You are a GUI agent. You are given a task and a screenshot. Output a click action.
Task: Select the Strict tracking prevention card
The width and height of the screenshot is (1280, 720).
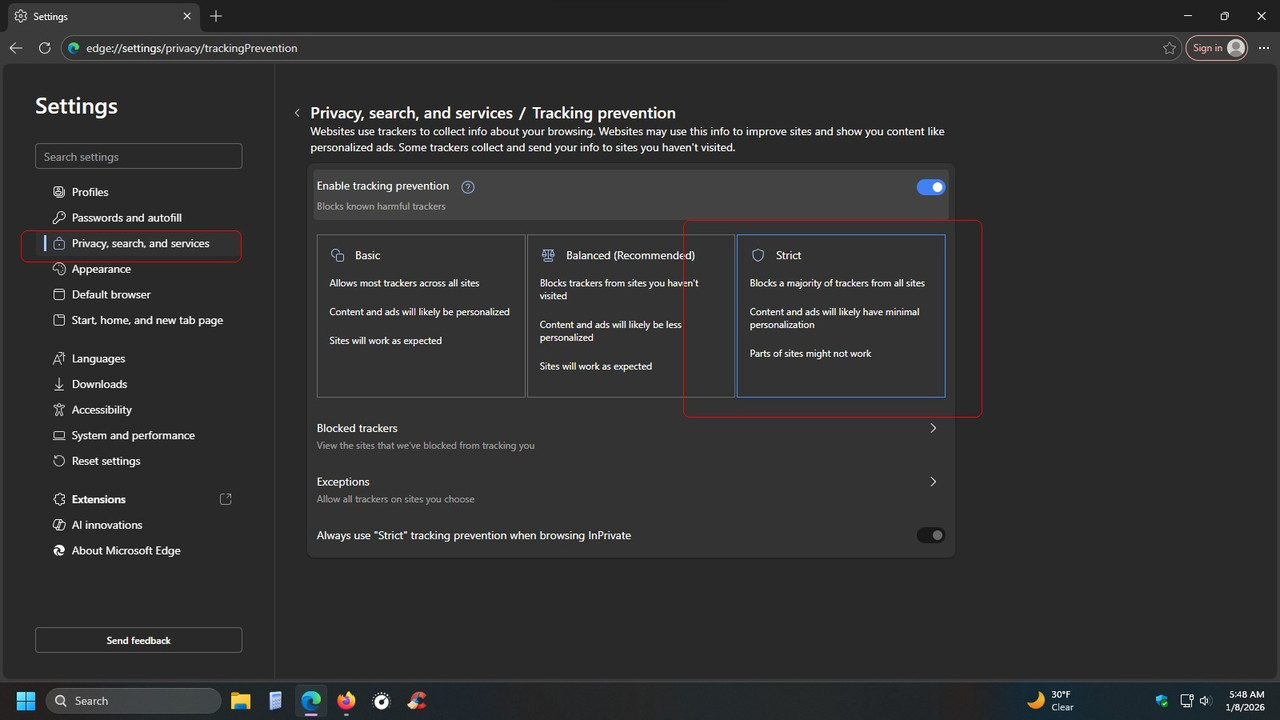[841, 316]
